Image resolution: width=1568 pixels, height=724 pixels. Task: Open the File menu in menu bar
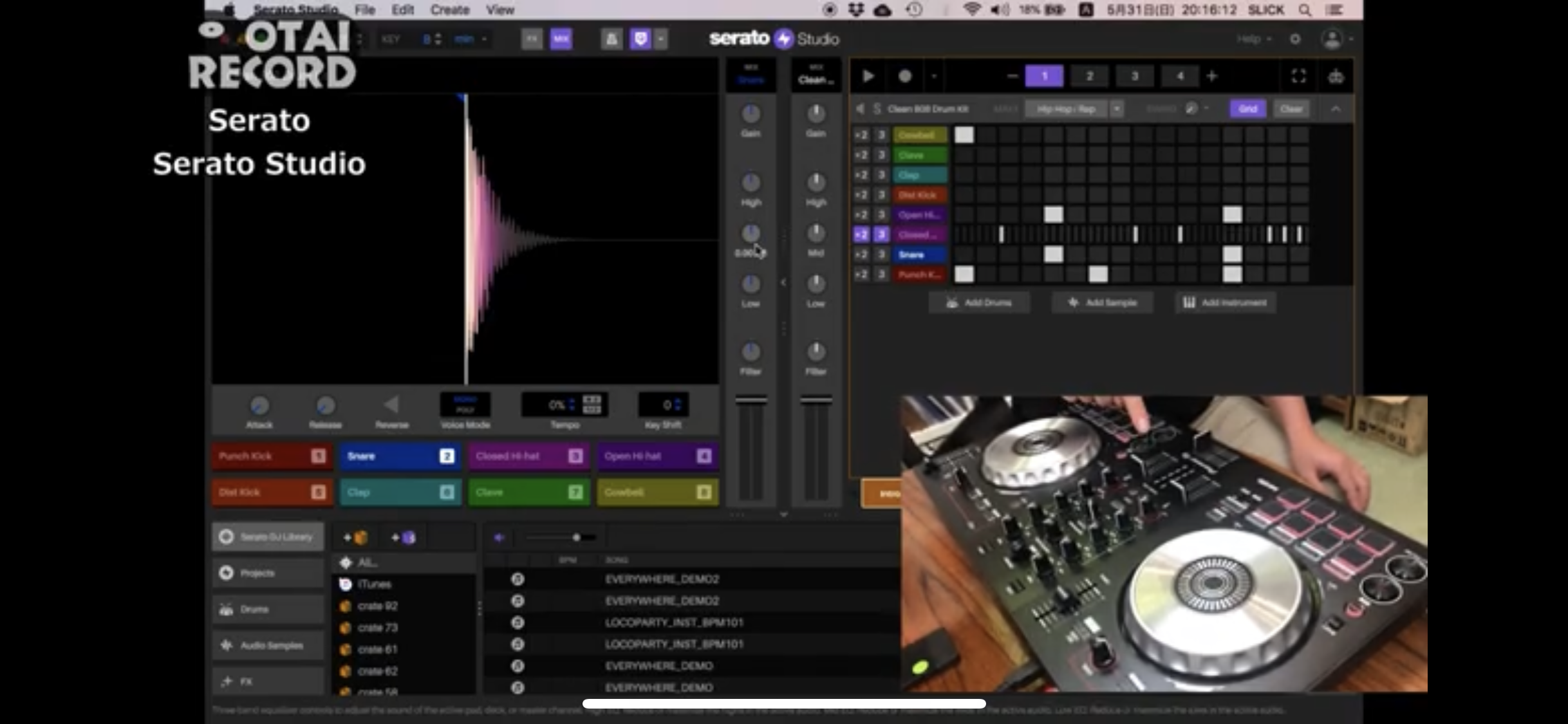364,10
